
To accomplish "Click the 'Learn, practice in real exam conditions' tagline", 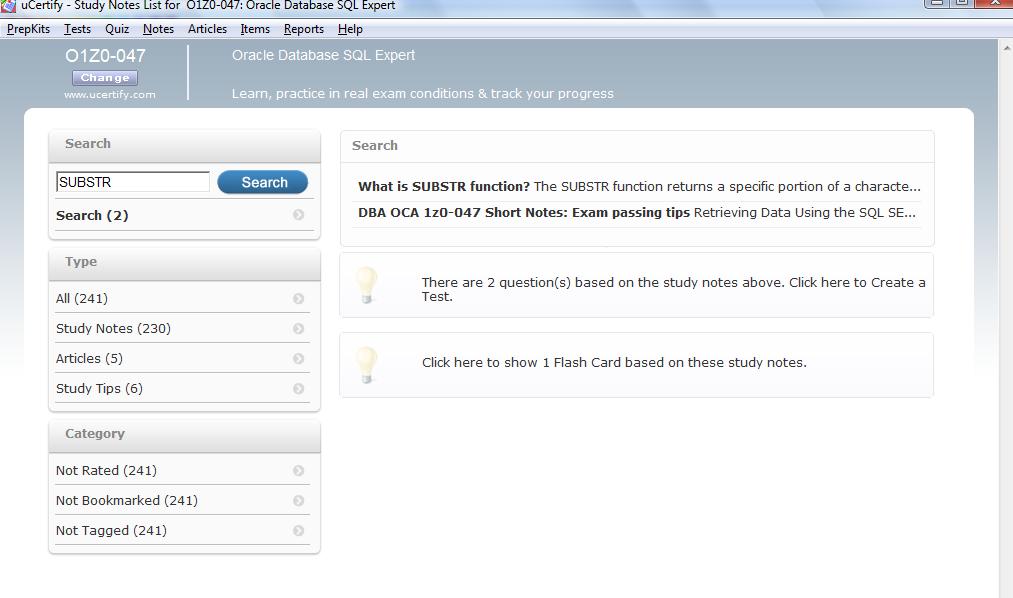I will tap(423, 94).
